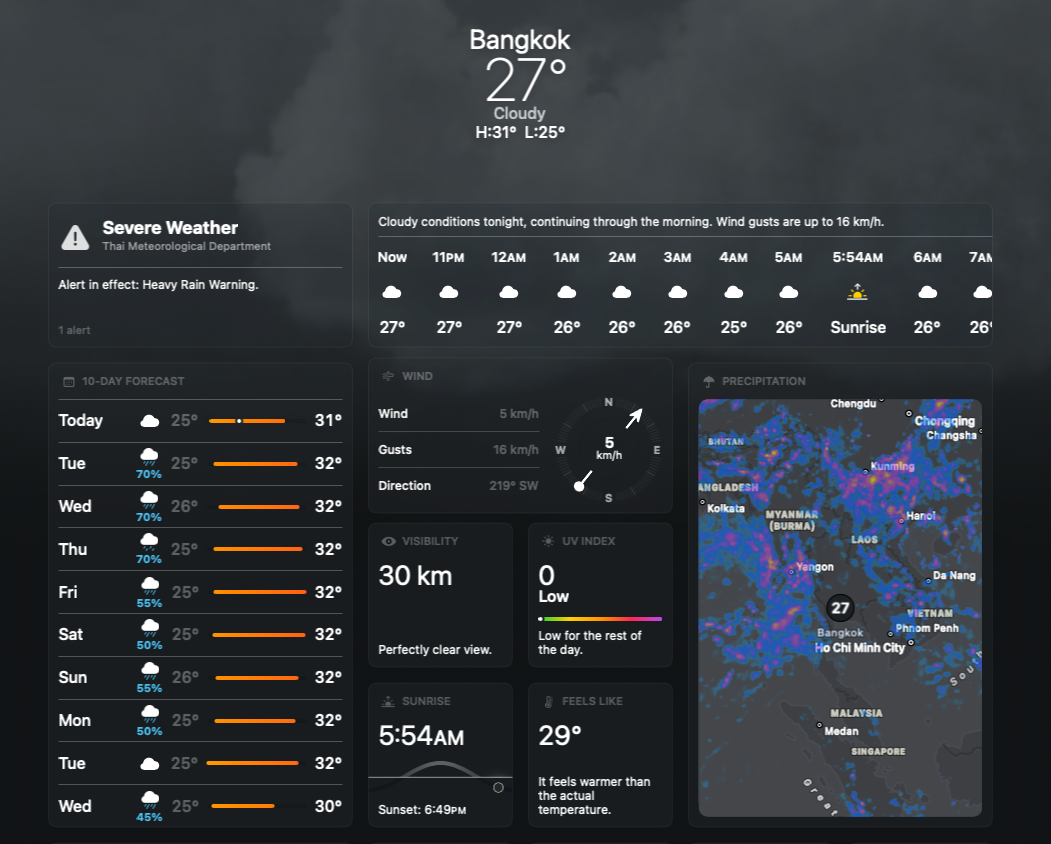Click the Hanoi label on map
Screen dimensions: 1051x844
pos(920,516)
